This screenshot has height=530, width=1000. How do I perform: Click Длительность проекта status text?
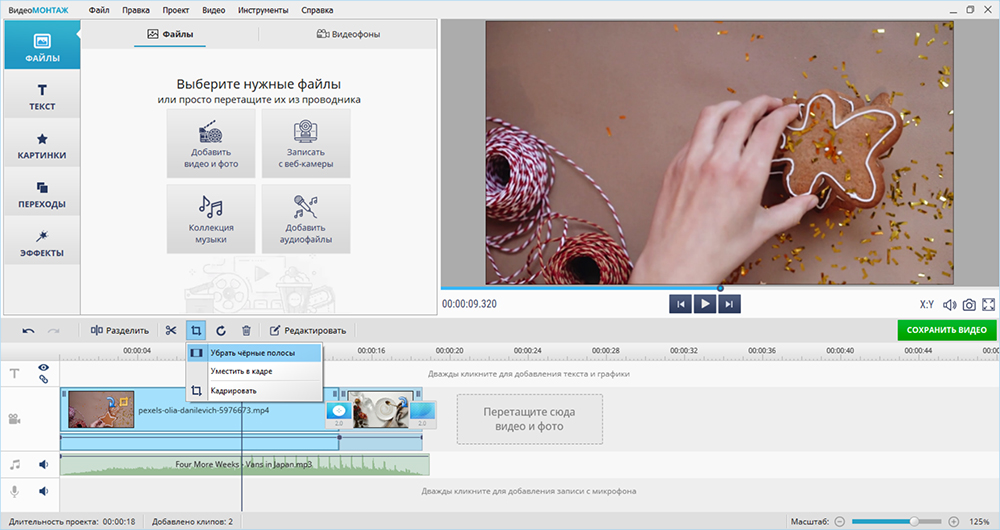pyautogui.click(x=72, y=522)
